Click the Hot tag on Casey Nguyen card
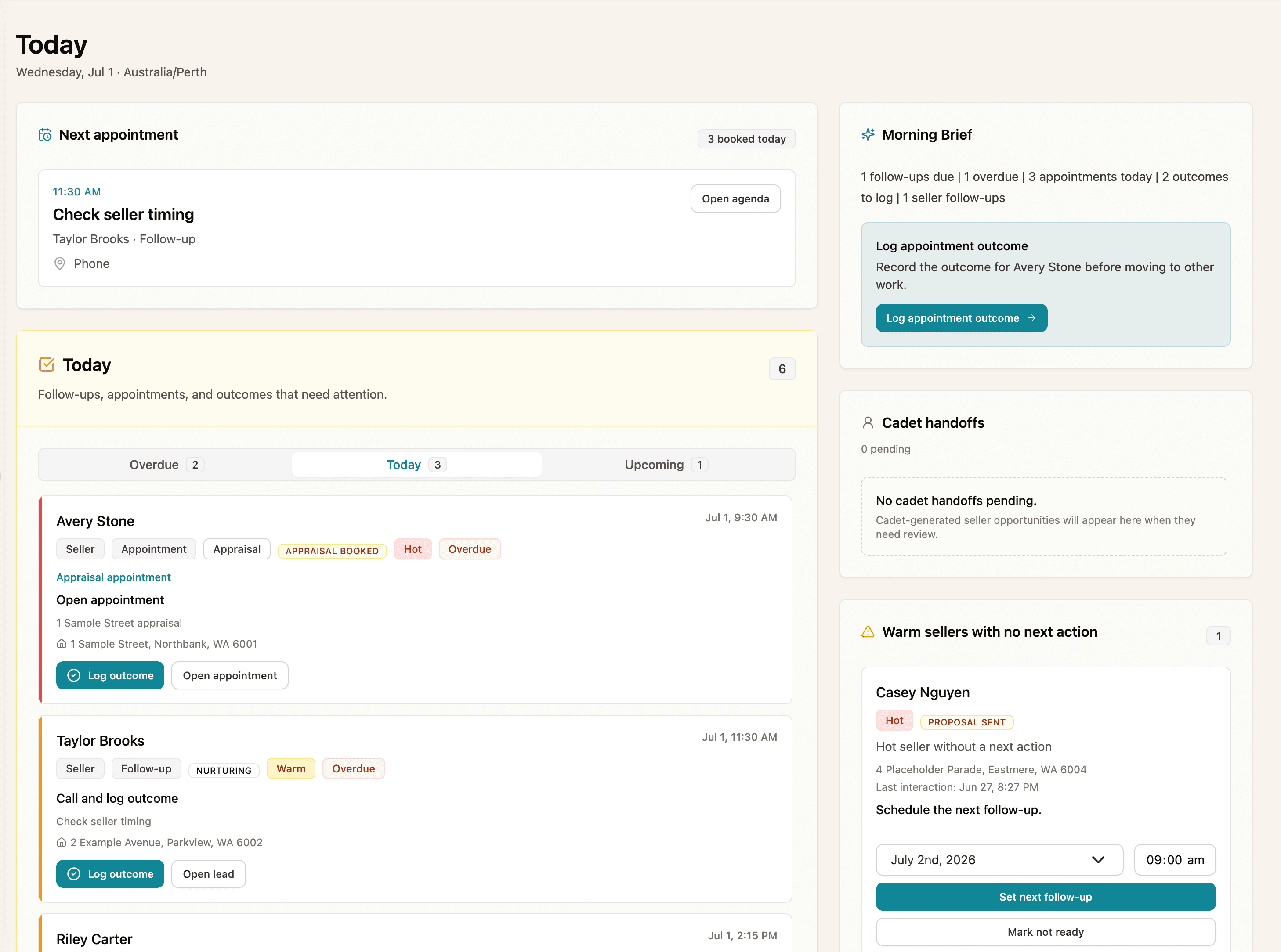Screen dimensions: 1281x952 (x=895, y=720)
